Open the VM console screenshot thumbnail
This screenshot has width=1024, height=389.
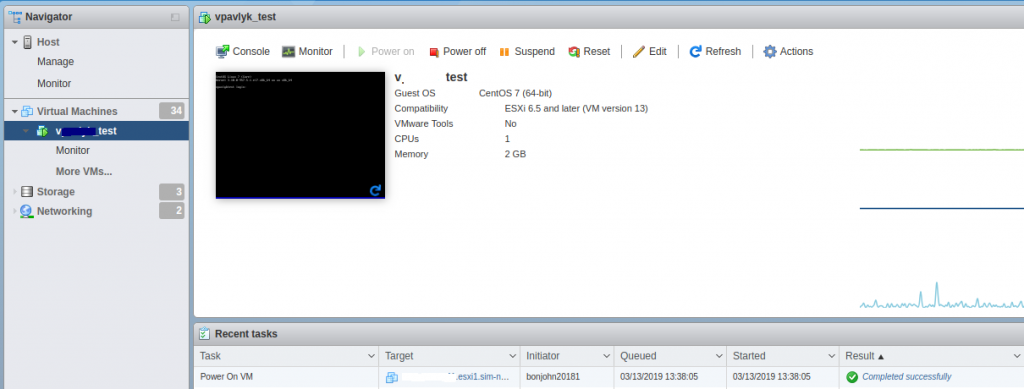click(x=300, y=135)
